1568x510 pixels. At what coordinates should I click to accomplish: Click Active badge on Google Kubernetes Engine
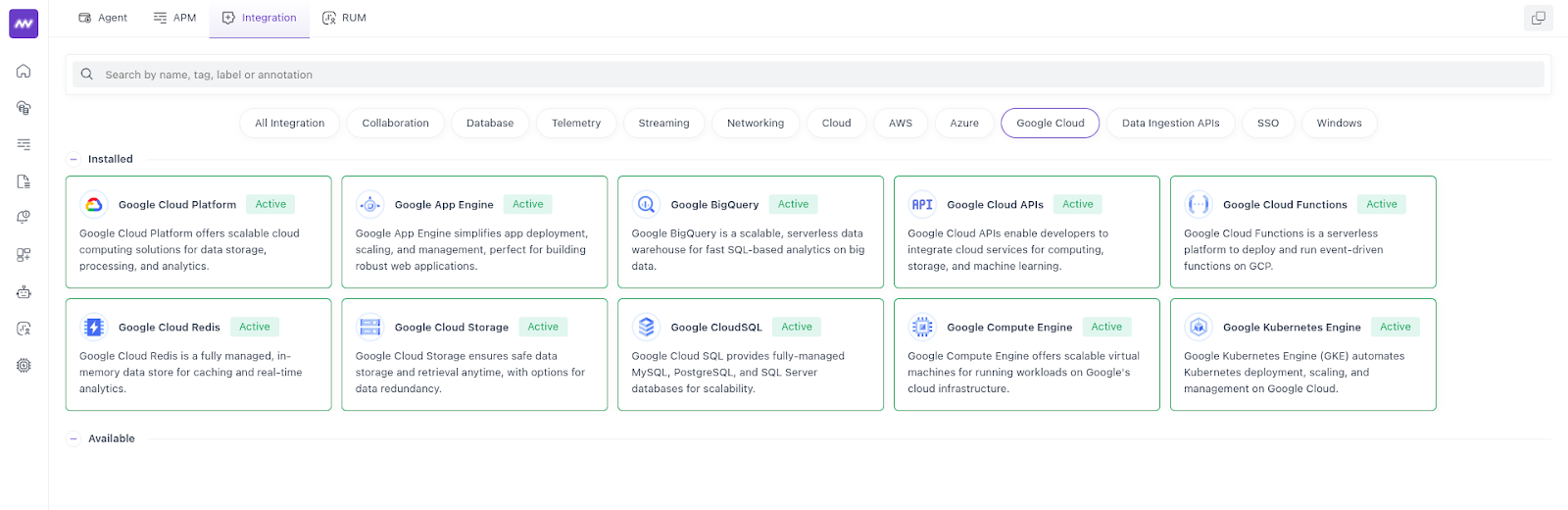(x=1396, y=327)
